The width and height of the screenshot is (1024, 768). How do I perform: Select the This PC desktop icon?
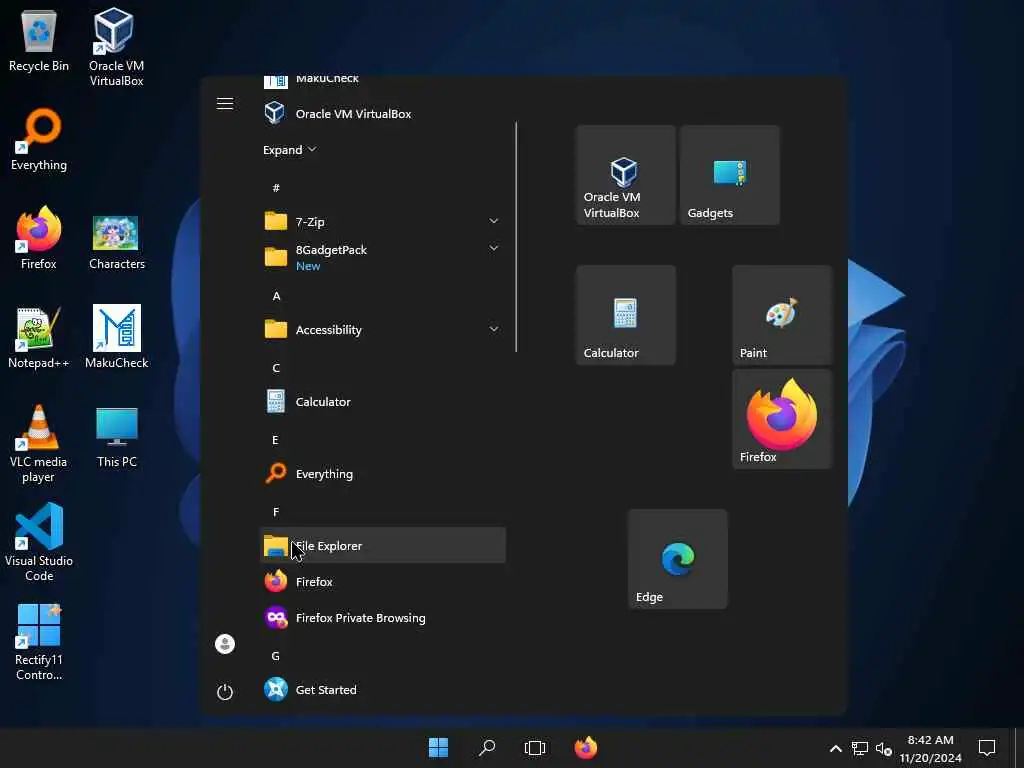click(x=116, y=438)
